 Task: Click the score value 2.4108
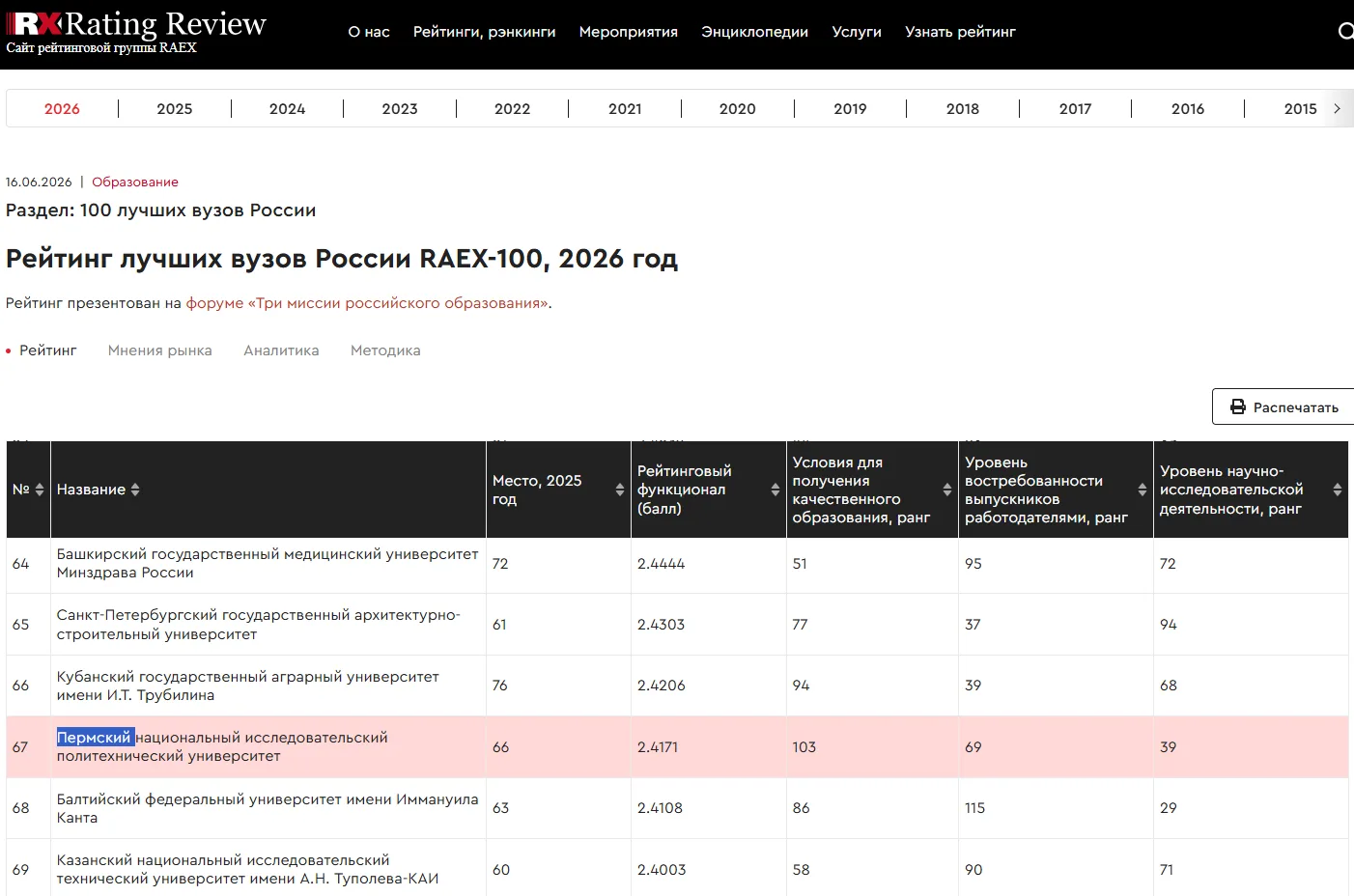click(660, 808)
